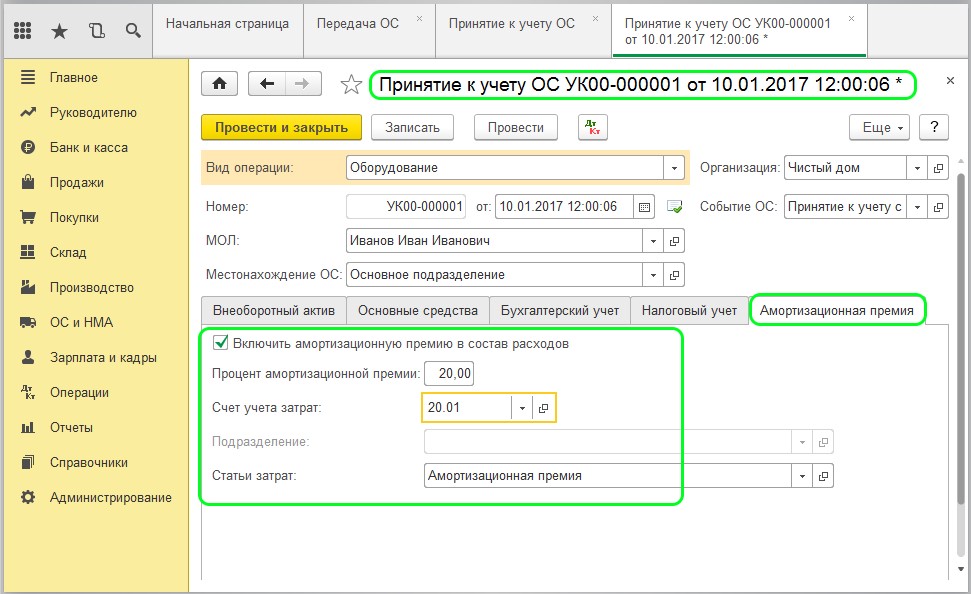971x594 pixels.
Task: Expand the 'Вид операции' dropdown
Action: [x=675, y=168]
